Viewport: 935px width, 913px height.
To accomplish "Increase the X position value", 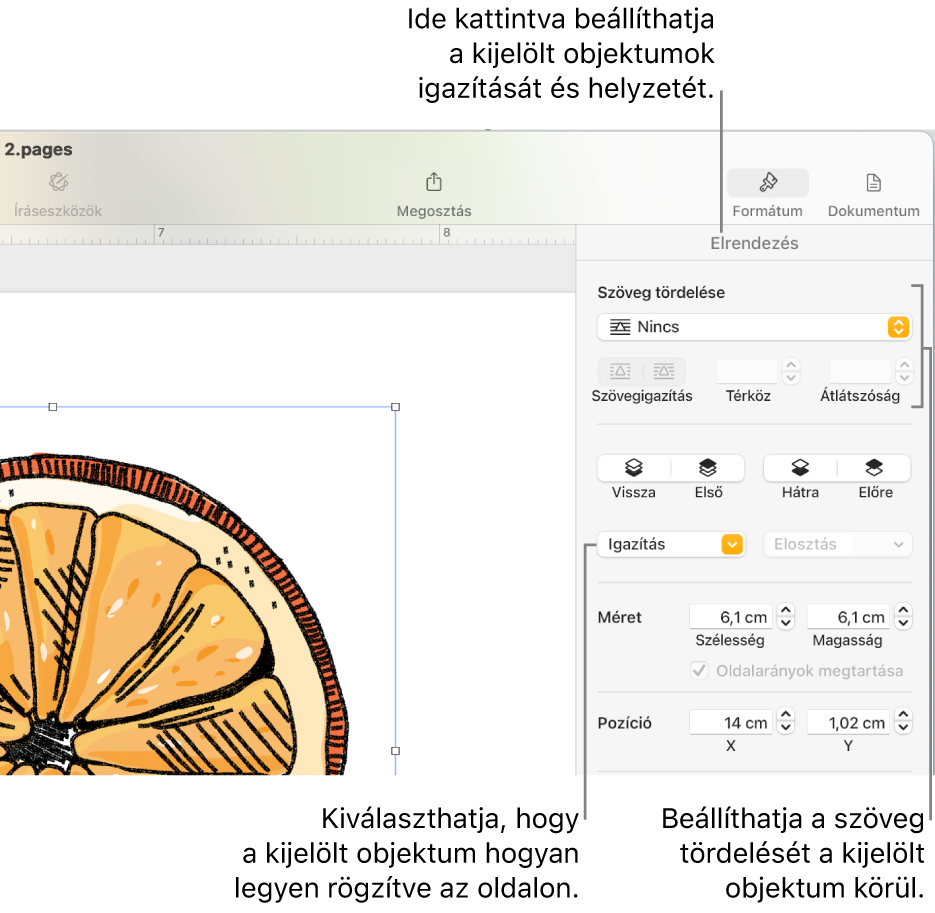I will pyautogui.click(x=786, y=716).
